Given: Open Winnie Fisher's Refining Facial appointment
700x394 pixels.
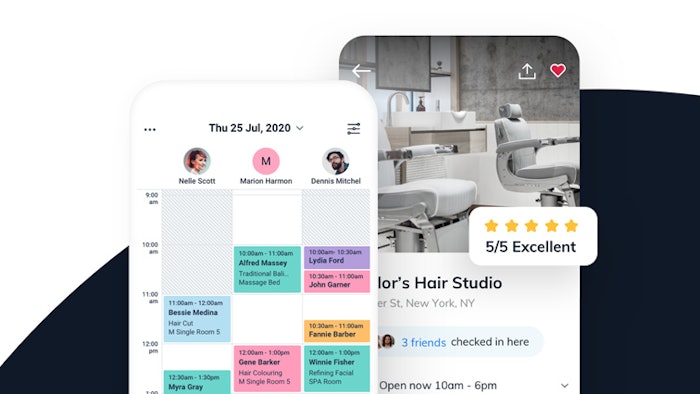Looking at the screenshot, I should point(337,368).
